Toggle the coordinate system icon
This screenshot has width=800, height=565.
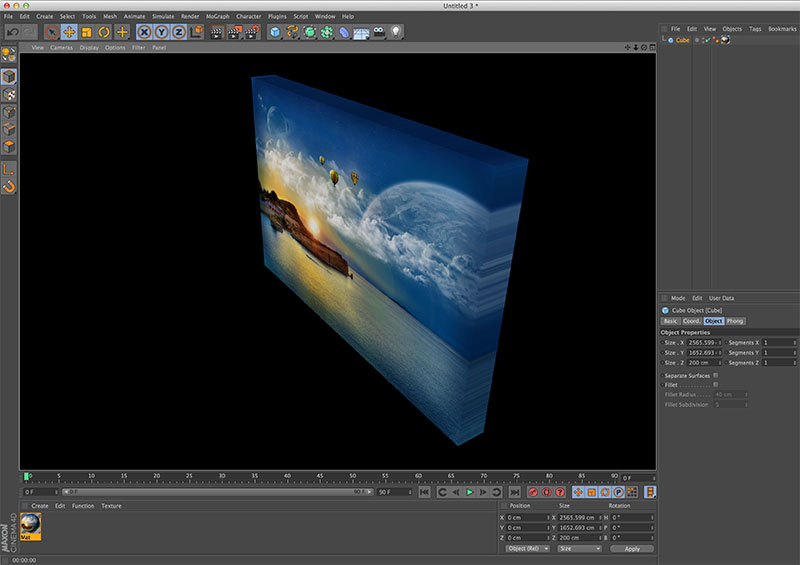pyautogui.click(x=196, y=32)
